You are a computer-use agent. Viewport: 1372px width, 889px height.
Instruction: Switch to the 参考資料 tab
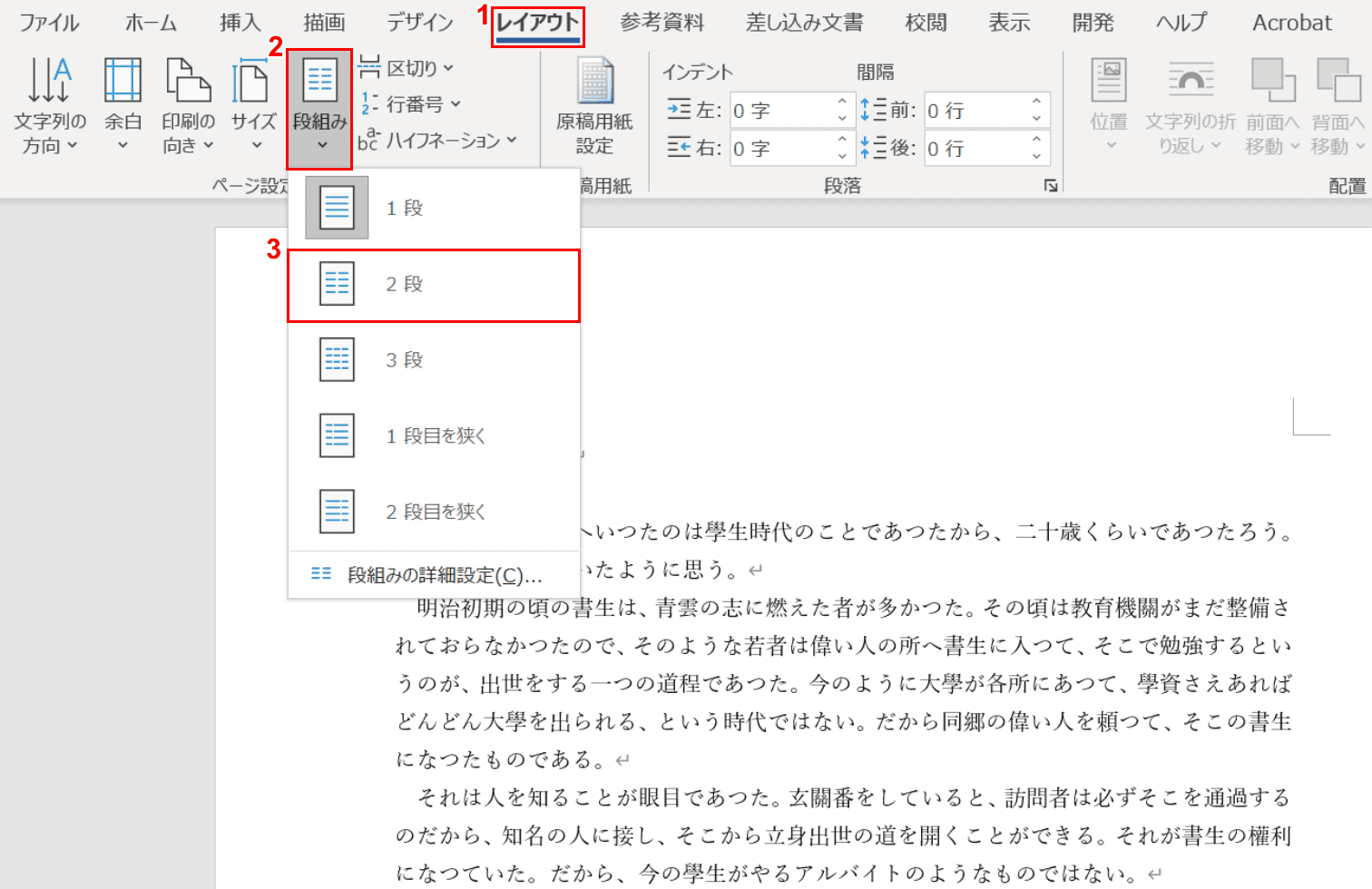661,23
